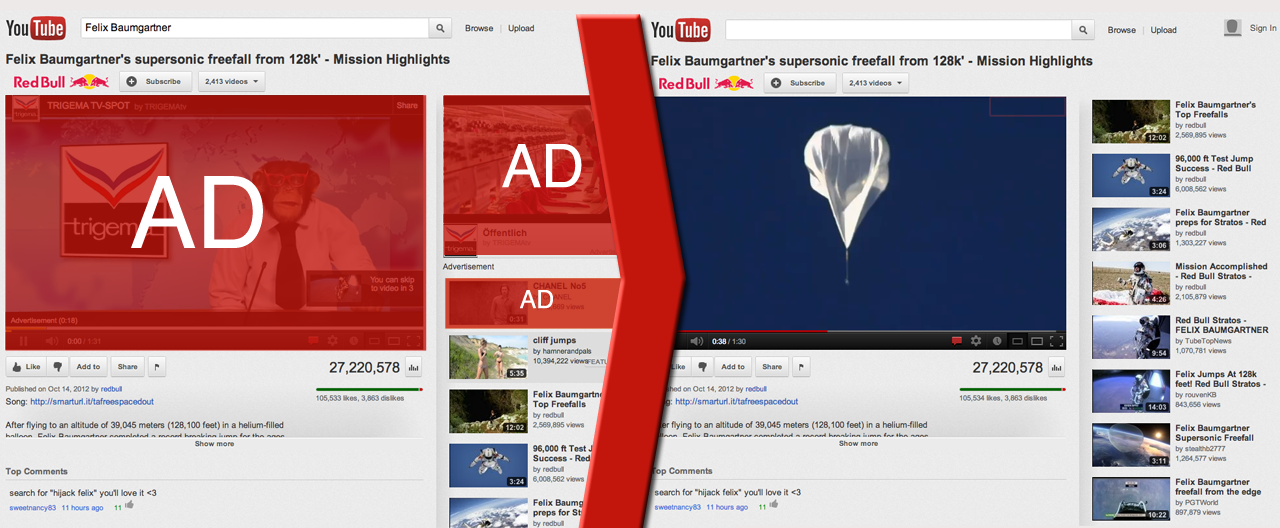Click Like thumbs-up button on ad-filled page
This screenshot has height=528, width=1280.
[x=26, y=367]
